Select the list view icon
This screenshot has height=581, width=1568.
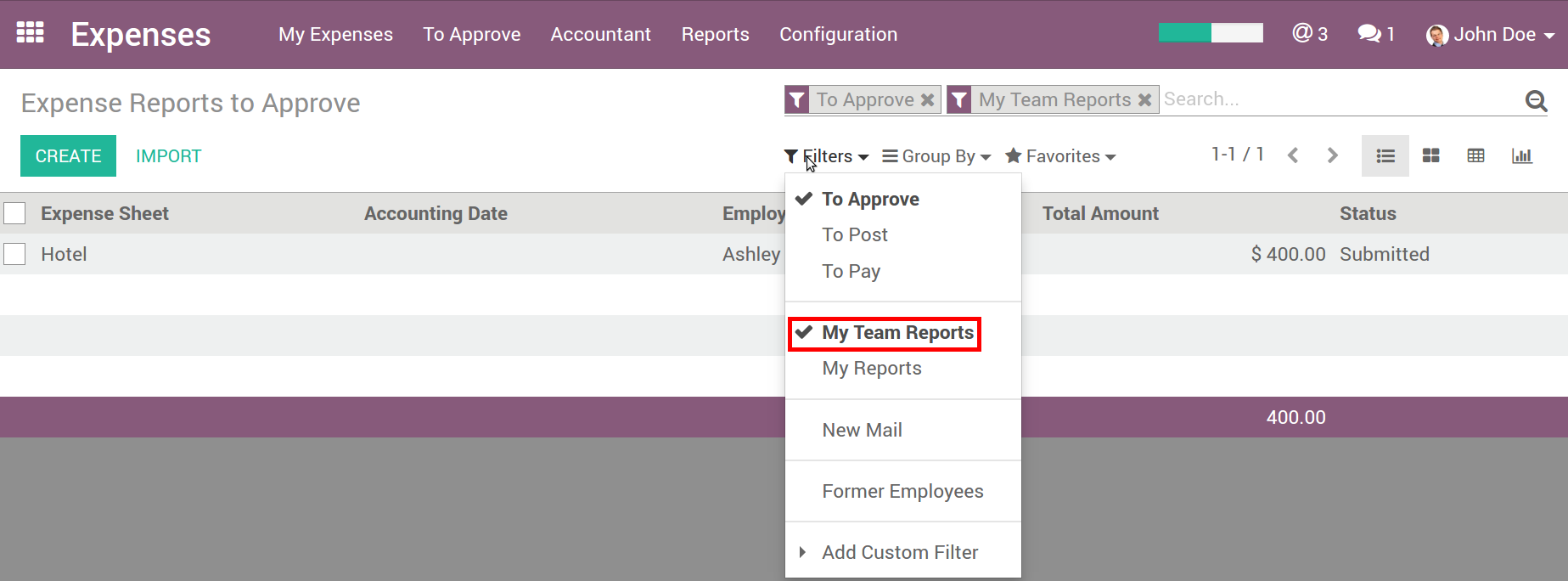(1385, 156)
